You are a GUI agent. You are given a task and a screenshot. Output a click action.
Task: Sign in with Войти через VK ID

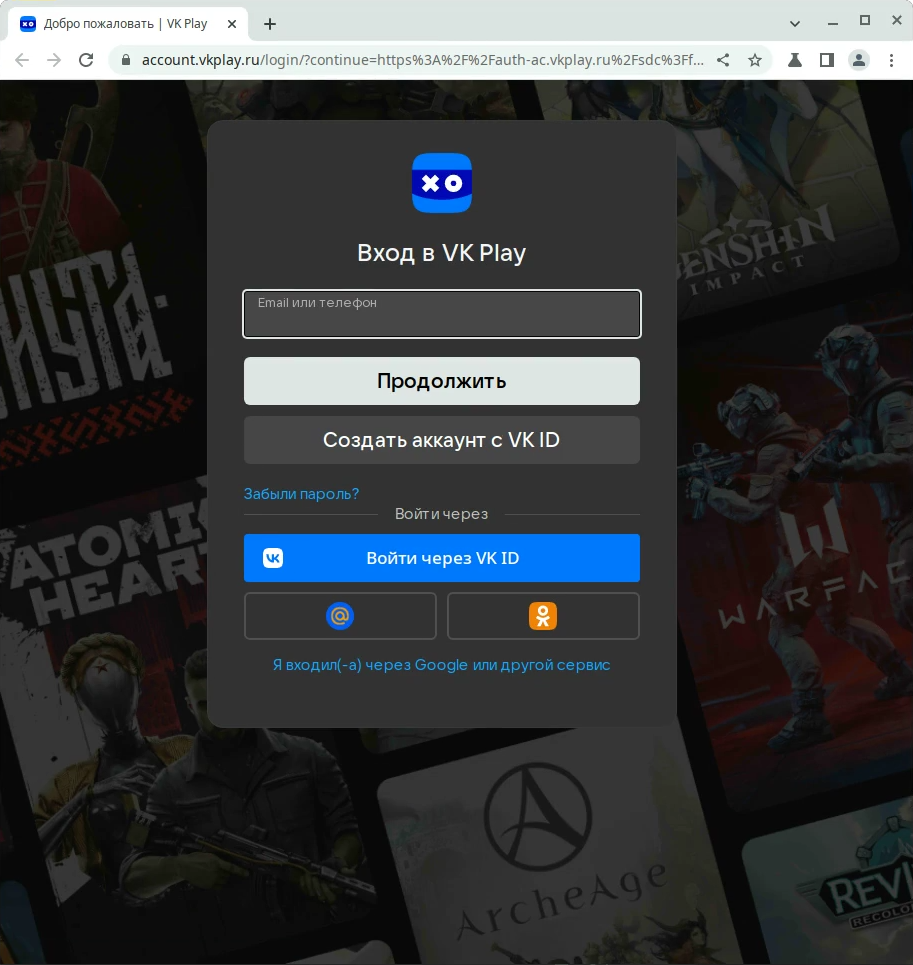click(x=442, y=558)
